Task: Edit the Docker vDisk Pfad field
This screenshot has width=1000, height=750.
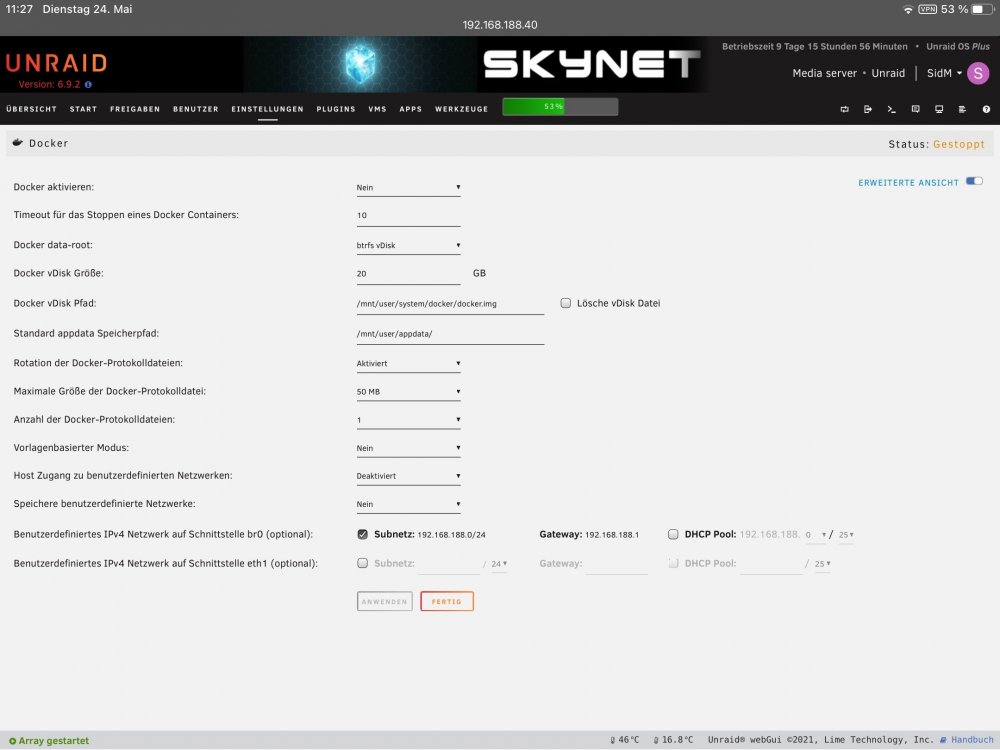Action: 450,304
